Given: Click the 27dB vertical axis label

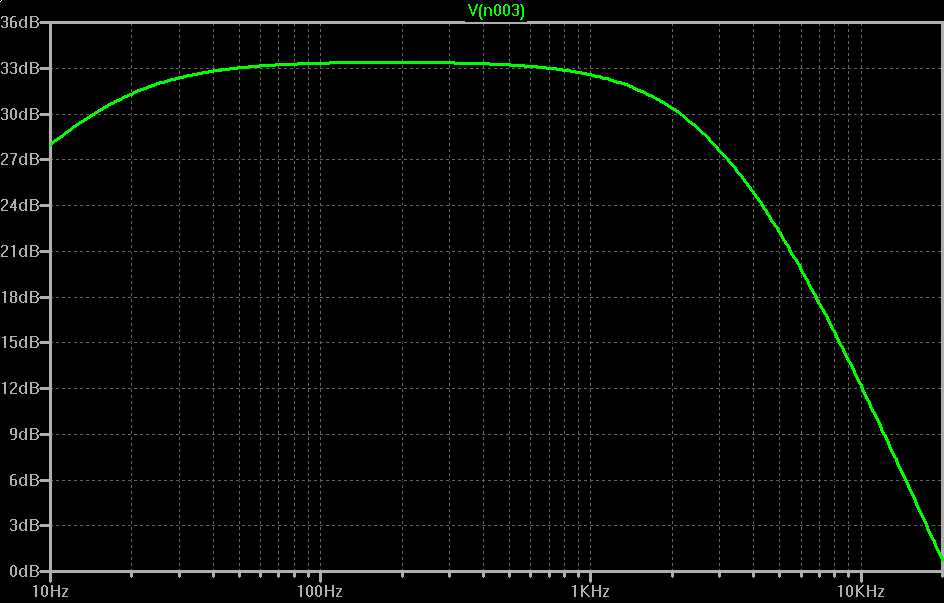Looking at the screenshot, I should click(x=20, y=159).
